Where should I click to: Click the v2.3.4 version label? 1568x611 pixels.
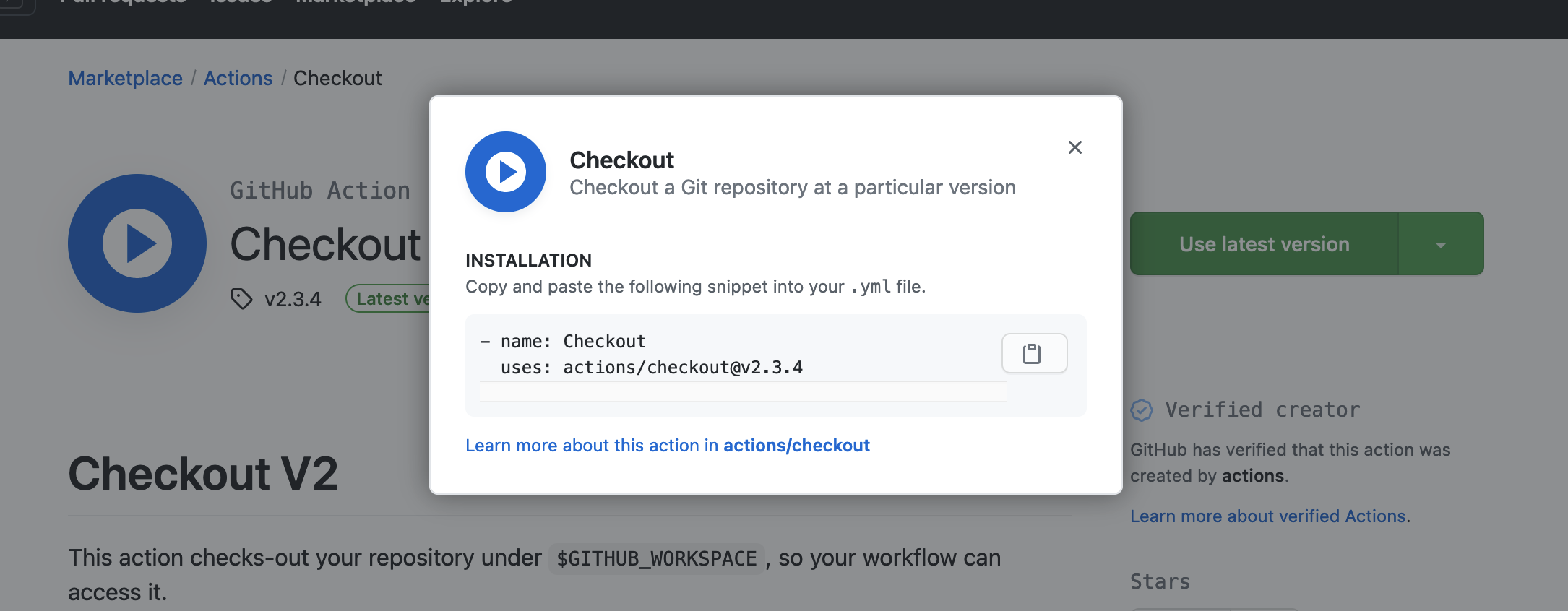(x=293, y=299)
